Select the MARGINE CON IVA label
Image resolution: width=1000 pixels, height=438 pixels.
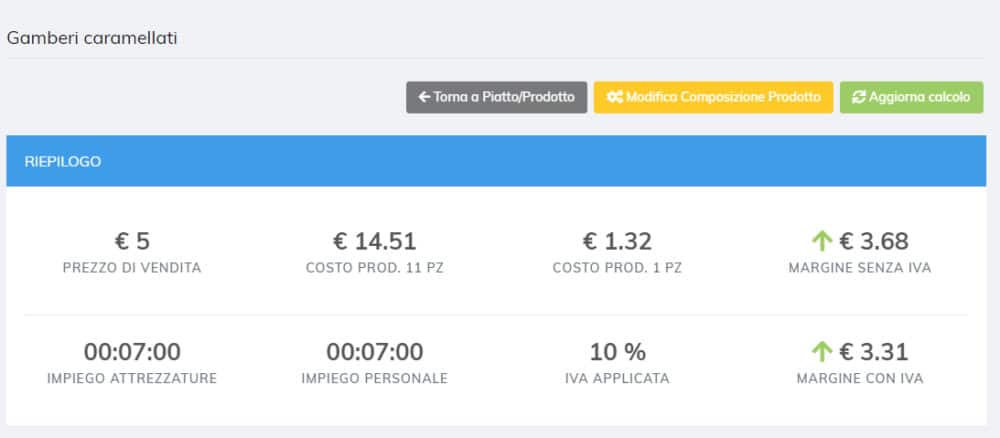[x=860, y=379]
